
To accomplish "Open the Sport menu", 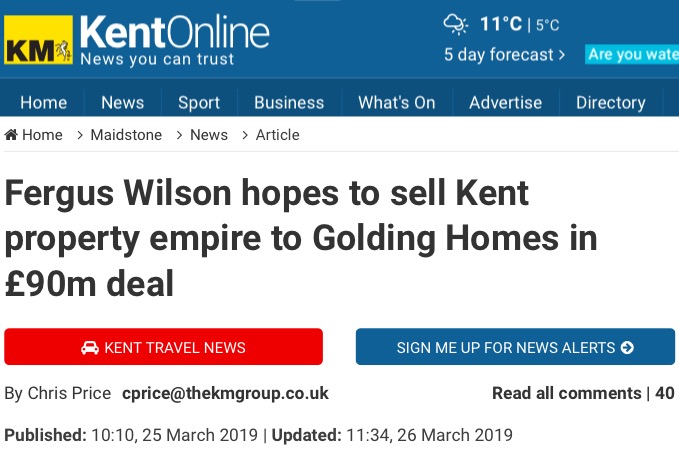I will 199,102.
